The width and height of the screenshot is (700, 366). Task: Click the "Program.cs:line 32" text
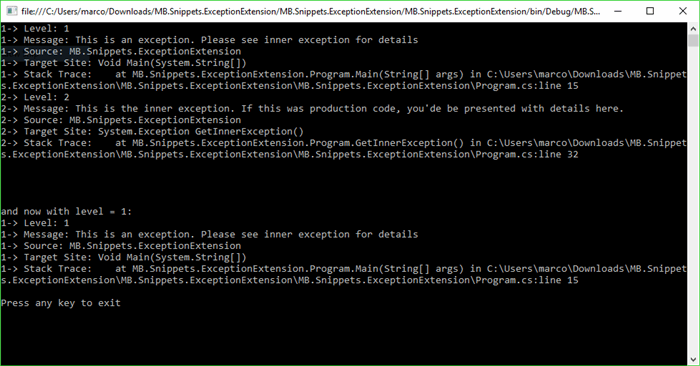(x=527, y=154)
